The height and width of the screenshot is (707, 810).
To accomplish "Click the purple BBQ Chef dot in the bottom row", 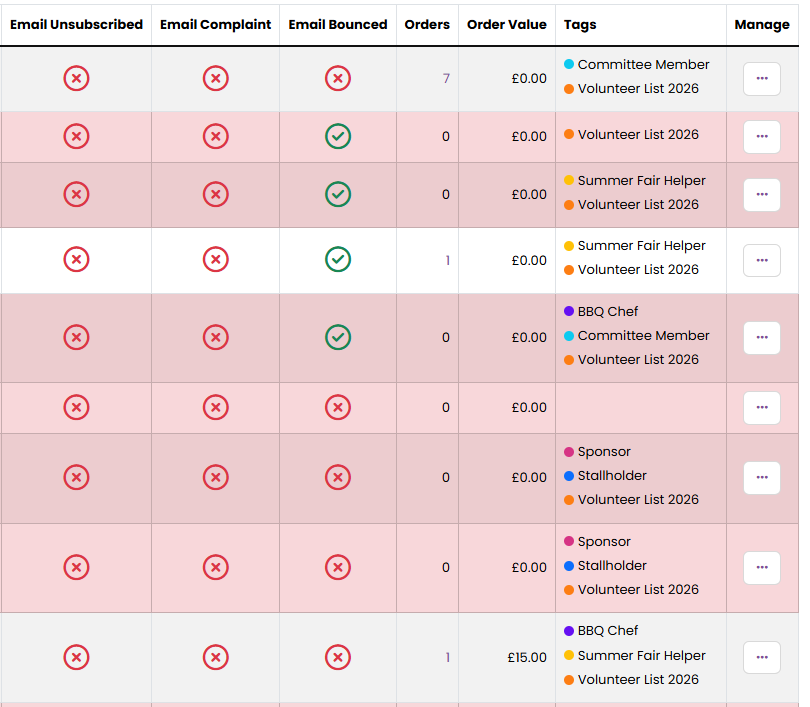I will point(569,631).
